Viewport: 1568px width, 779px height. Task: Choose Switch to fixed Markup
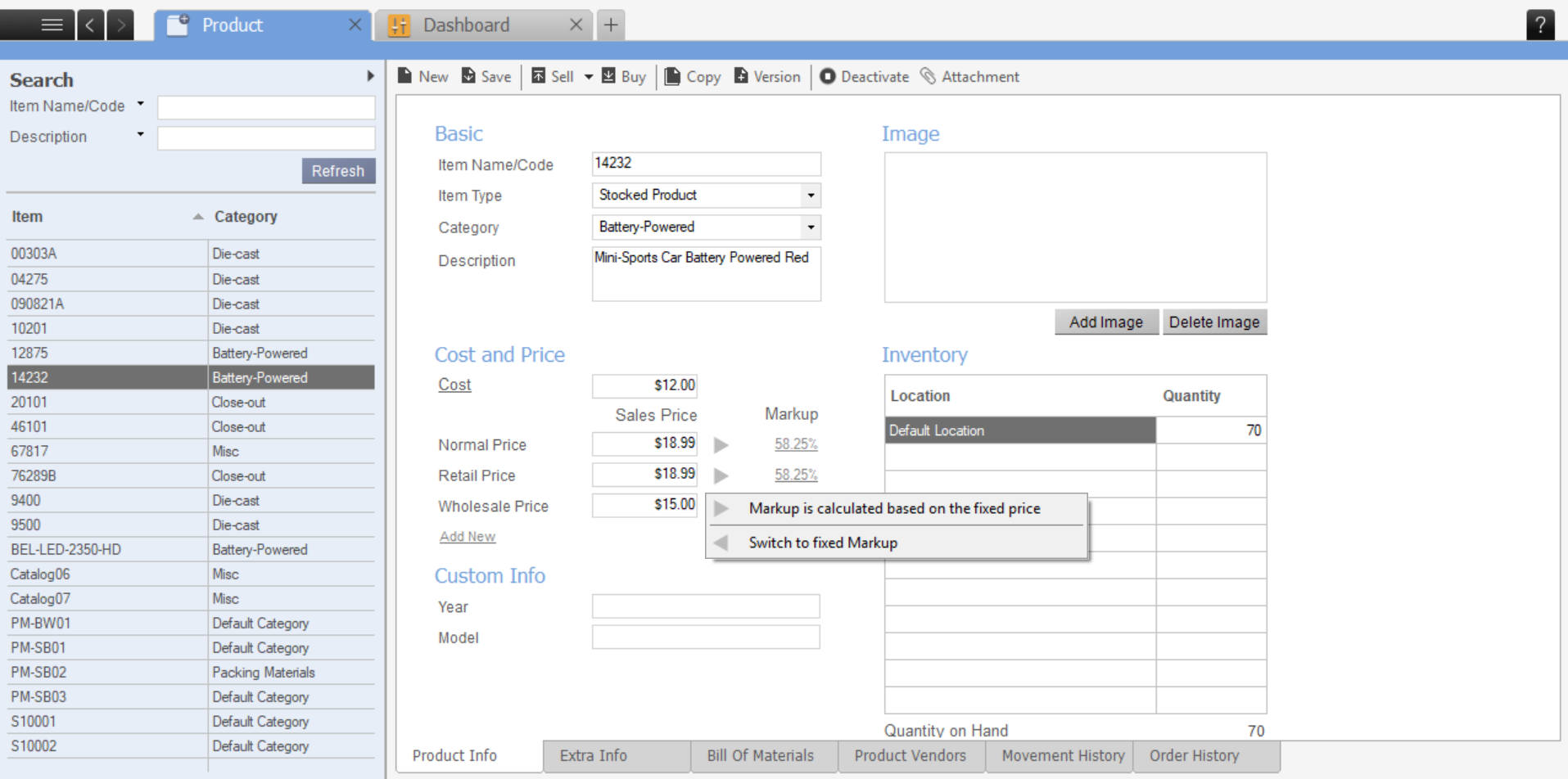[x=822, y=543]
